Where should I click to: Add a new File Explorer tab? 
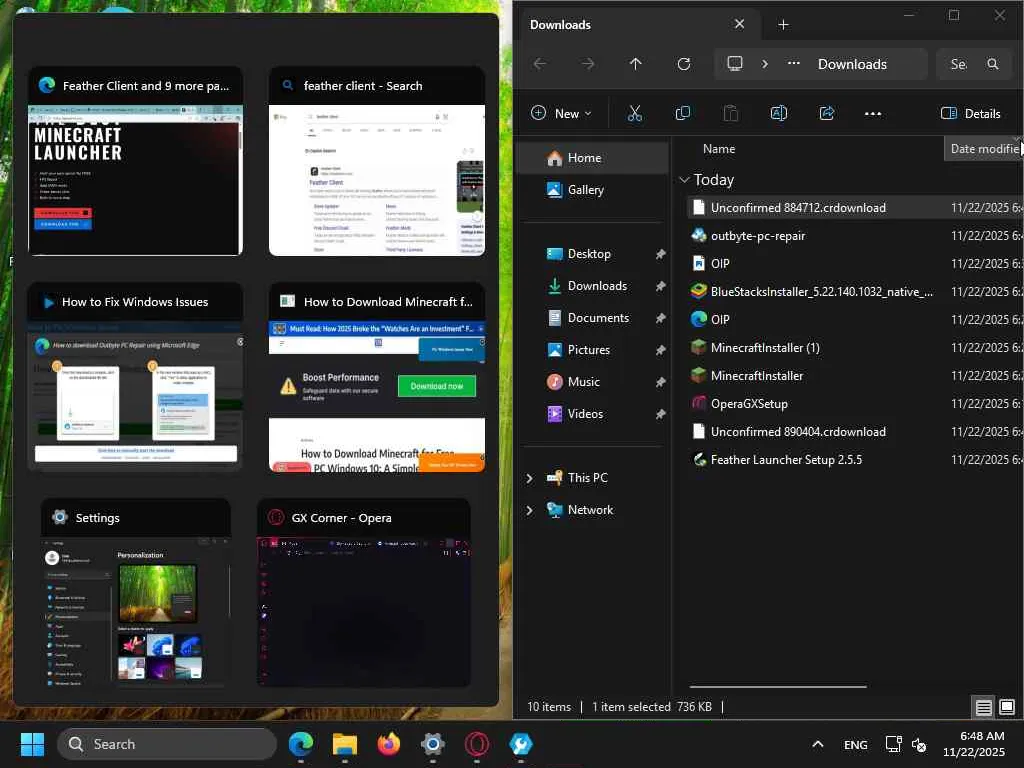783,25
